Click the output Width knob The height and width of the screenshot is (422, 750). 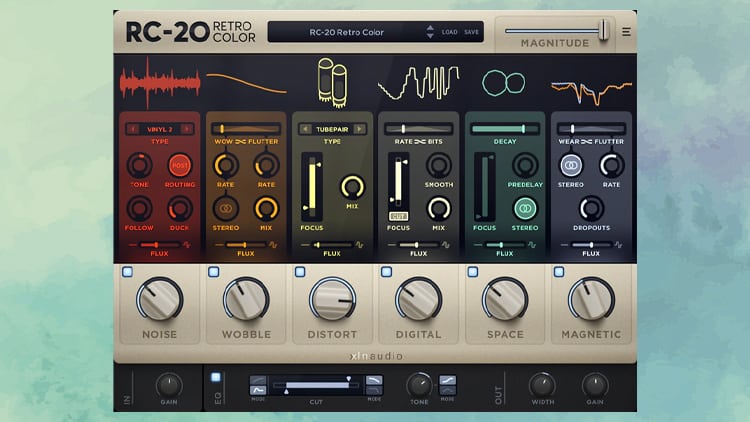[x=542, y=385]
